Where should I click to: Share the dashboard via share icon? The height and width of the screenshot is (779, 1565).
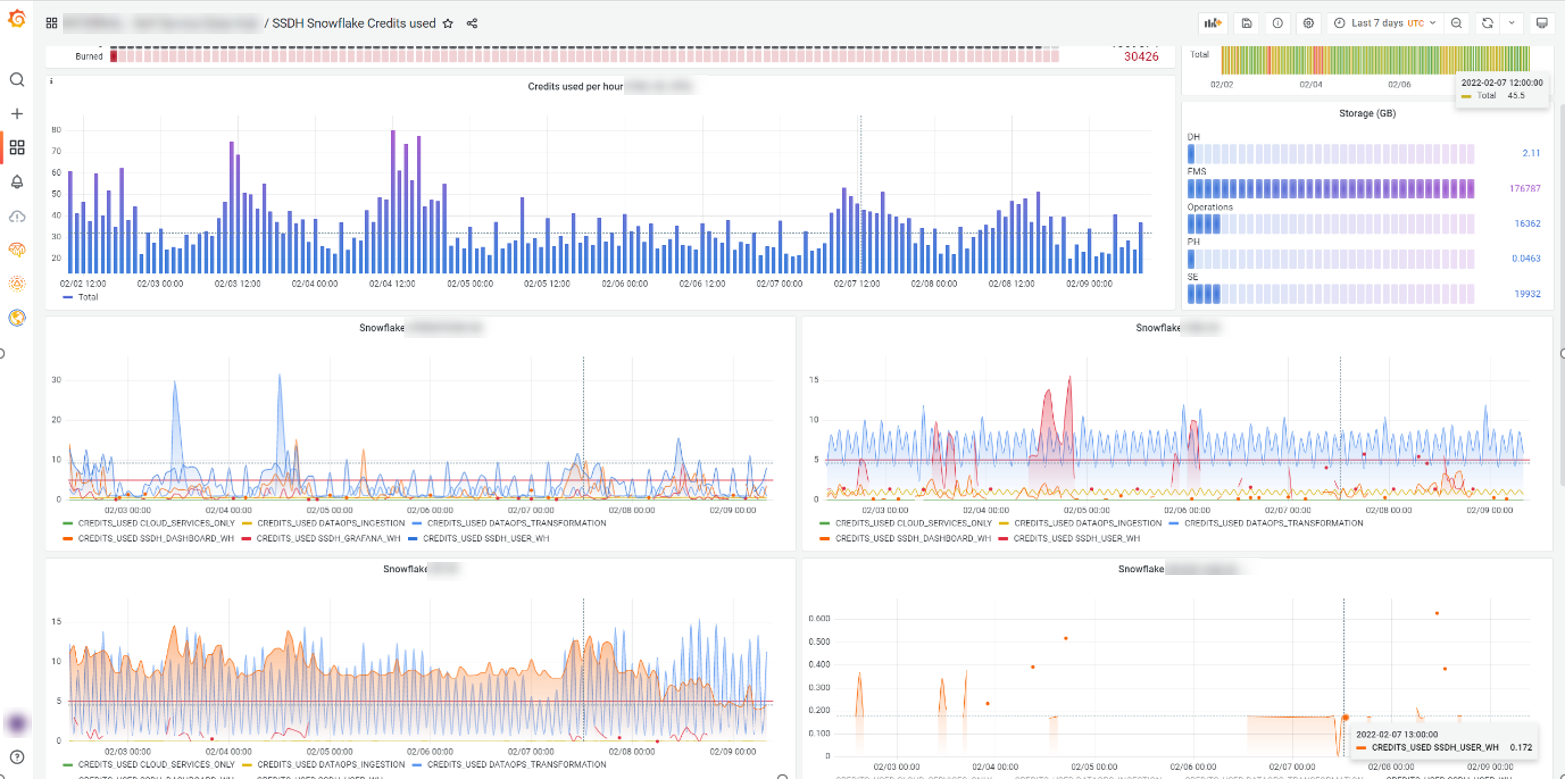[472, 23]
